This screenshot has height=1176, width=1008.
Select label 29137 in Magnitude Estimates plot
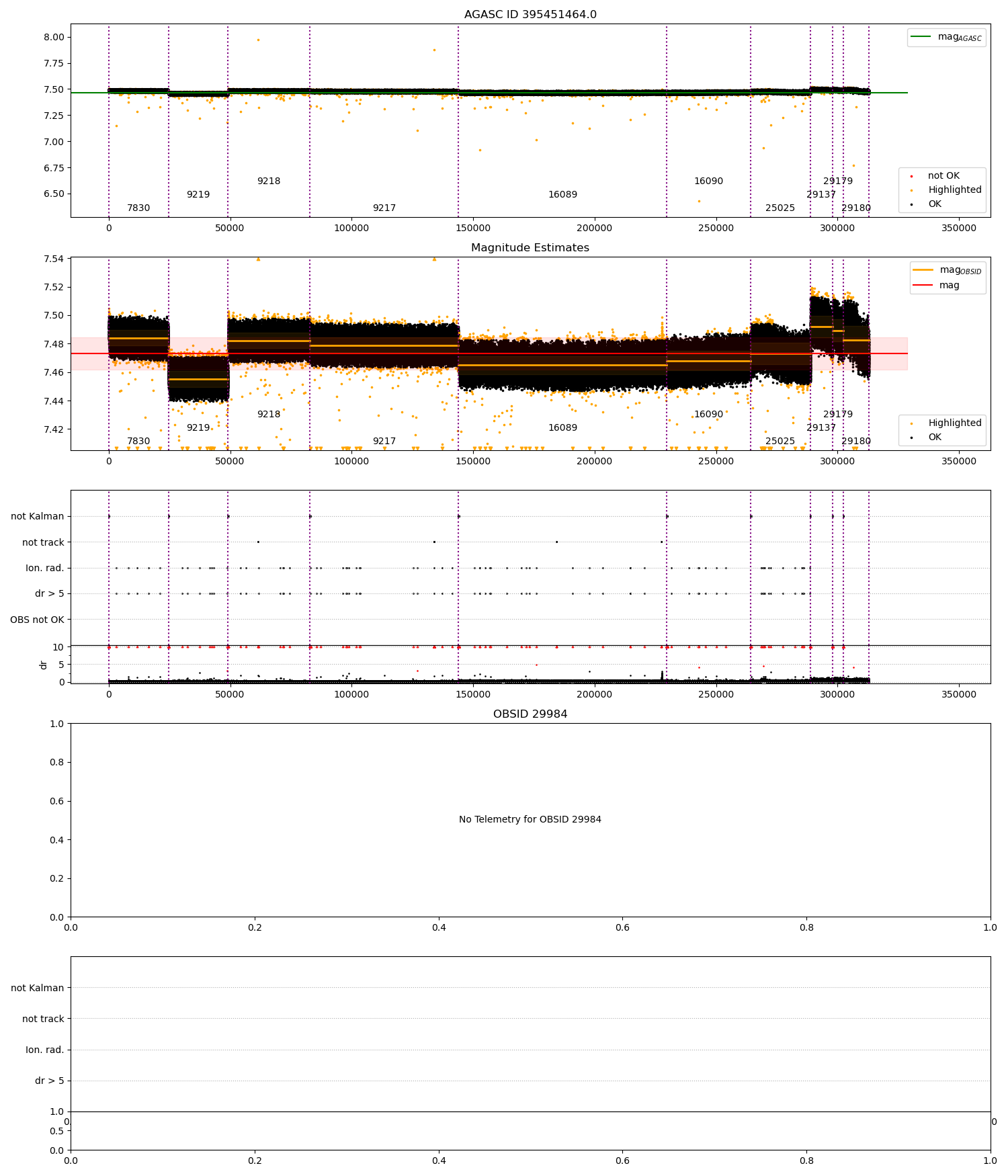(821, 428)
